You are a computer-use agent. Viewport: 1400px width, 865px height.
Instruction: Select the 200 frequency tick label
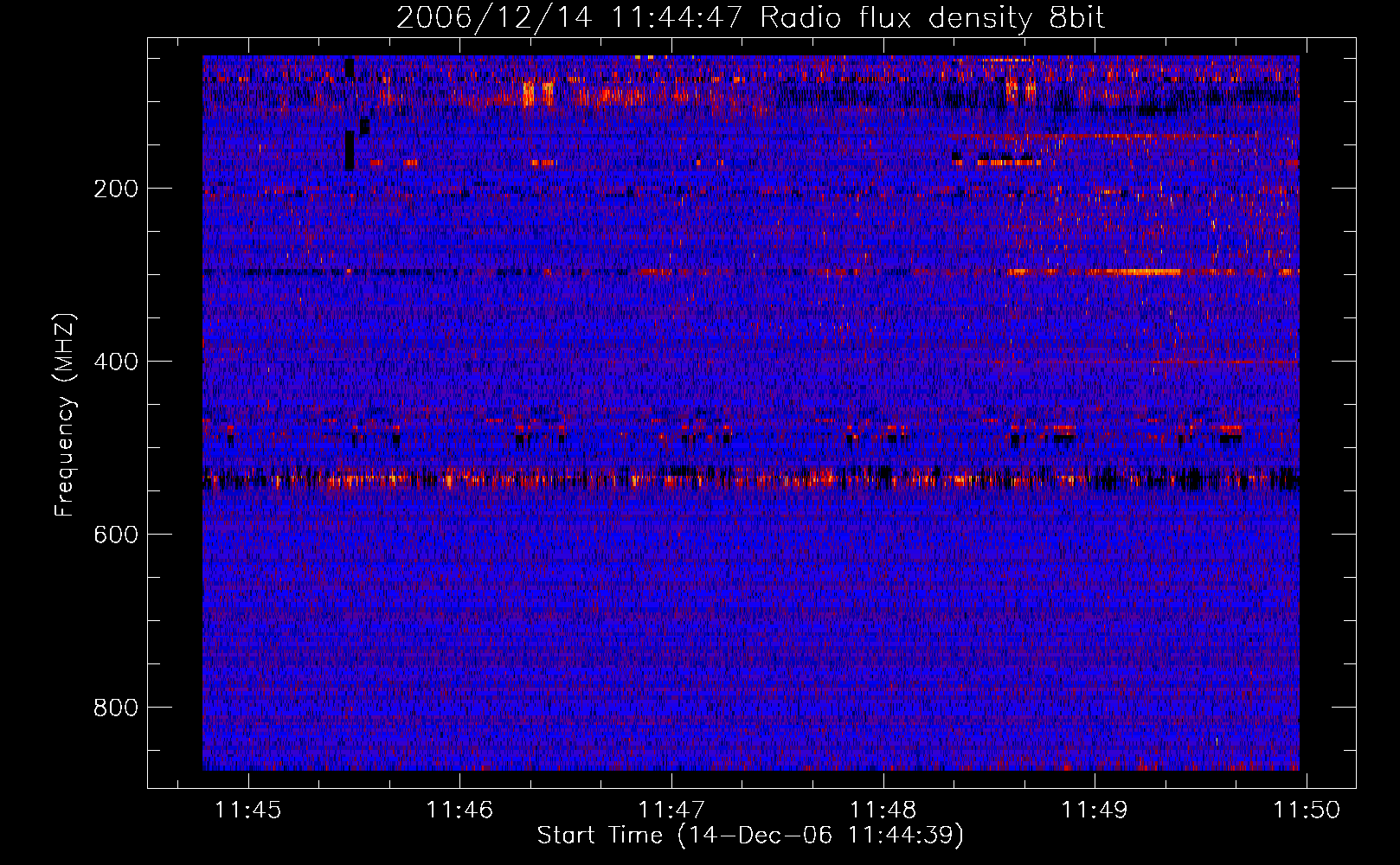[115, 189]
